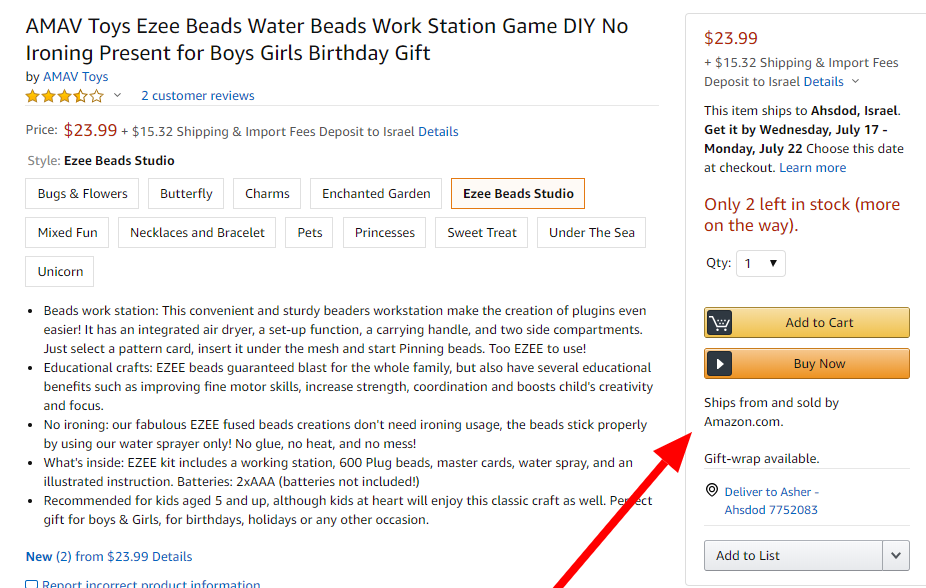Image resolution: width=926 pixels, height=588 pixels.
Task: Select the Unicorn style option
Action: click(x=60, y=272)
